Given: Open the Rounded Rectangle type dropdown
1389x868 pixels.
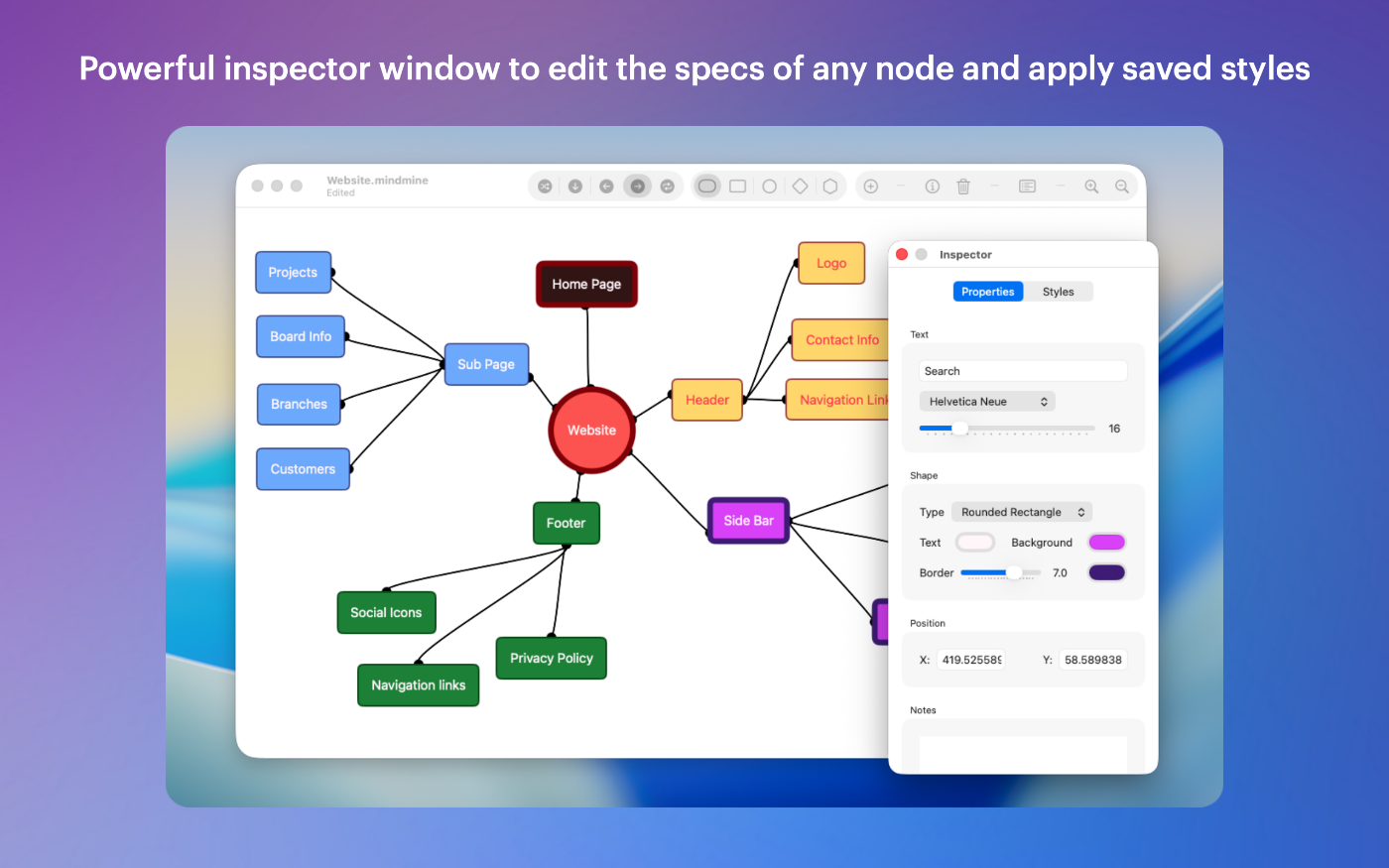Looking at the screenshot, I should pyautogui.click(x=1021, y=512).
